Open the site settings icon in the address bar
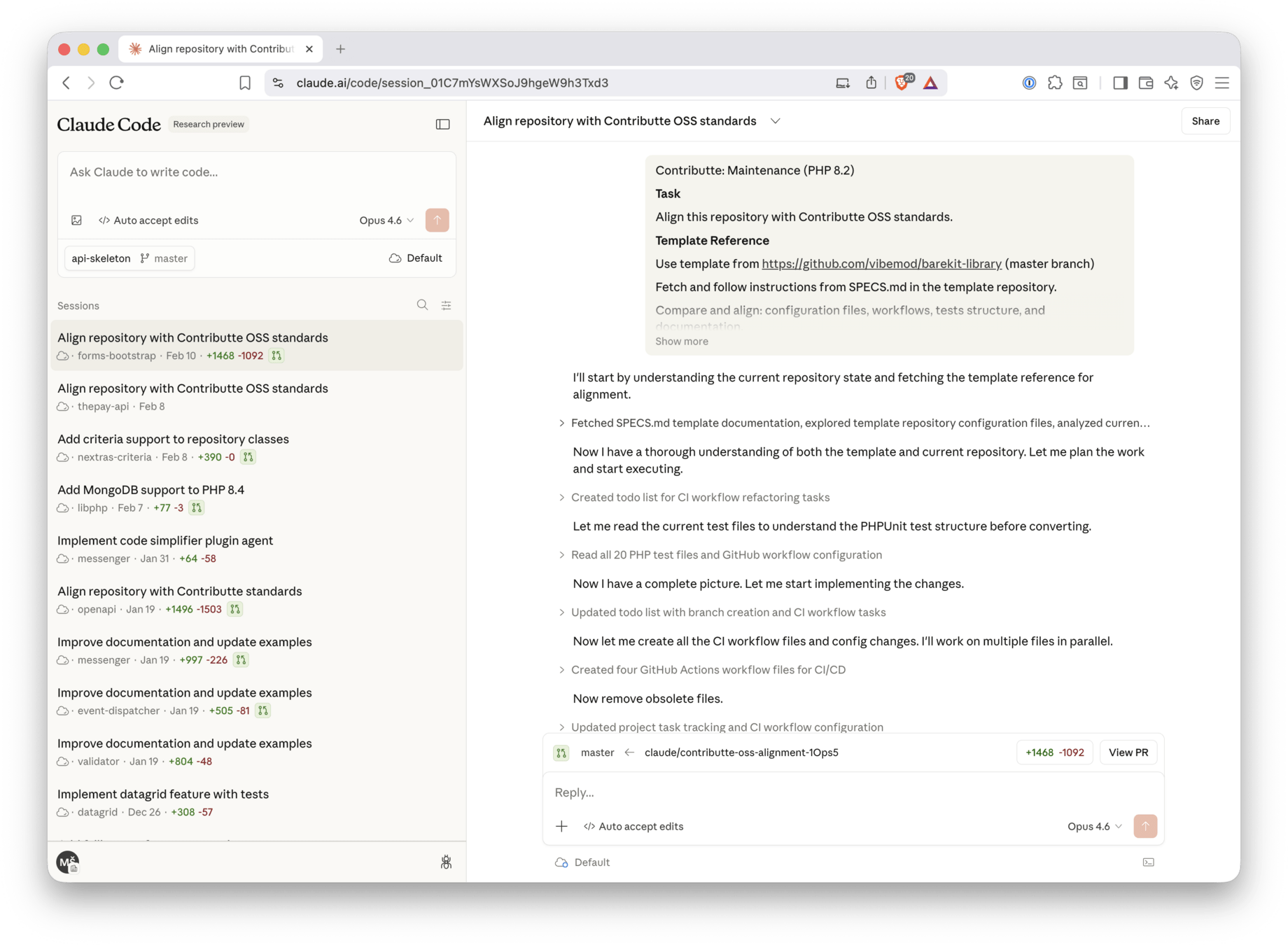This screenshot has height=945, width=1288. tap(279, 83)
